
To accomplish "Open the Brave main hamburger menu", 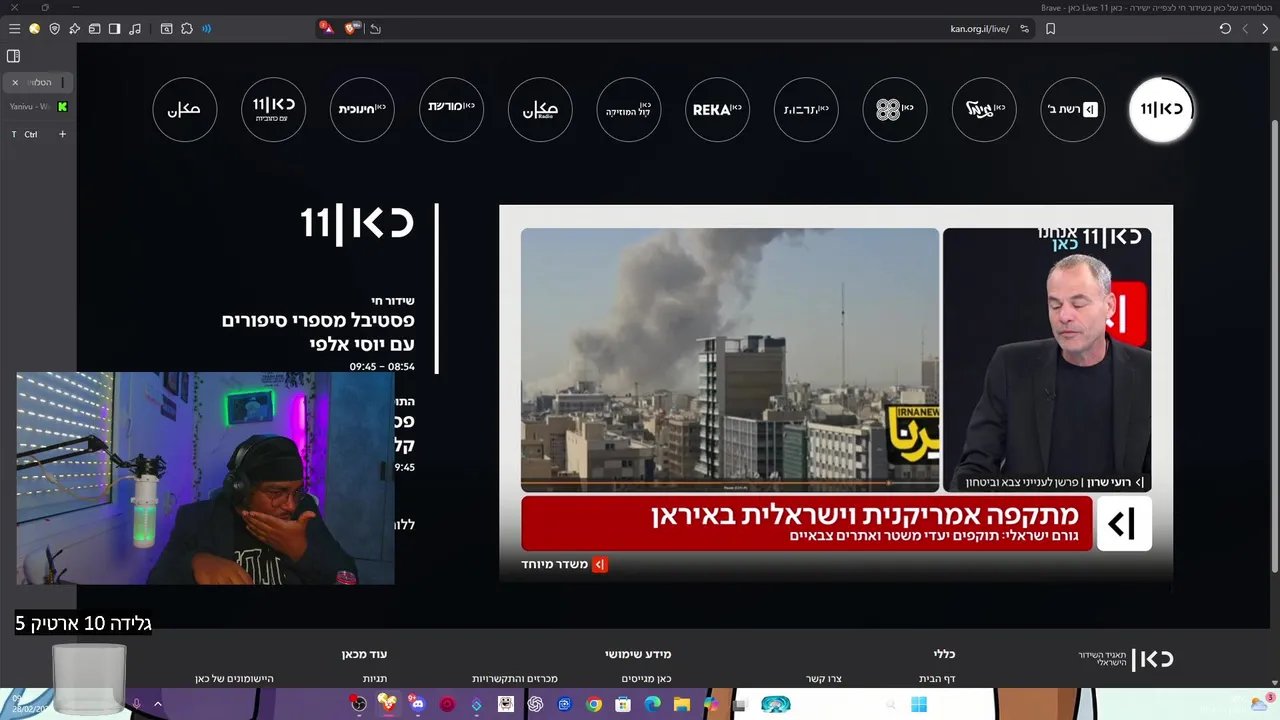I will (x=14, y=29).
